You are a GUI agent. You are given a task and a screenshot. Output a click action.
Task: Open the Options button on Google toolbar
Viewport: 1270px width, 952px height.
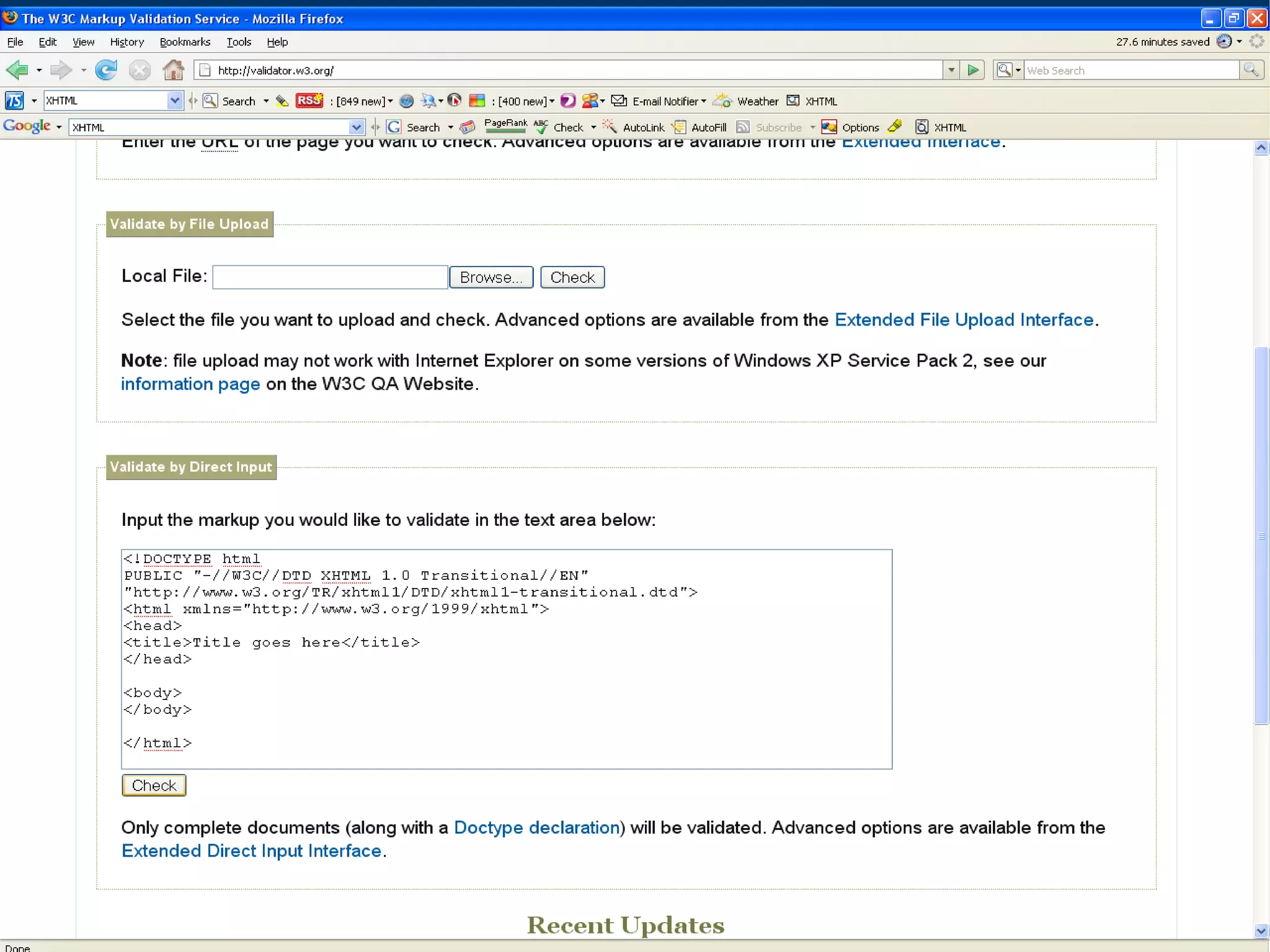click(x=851, y=127)
